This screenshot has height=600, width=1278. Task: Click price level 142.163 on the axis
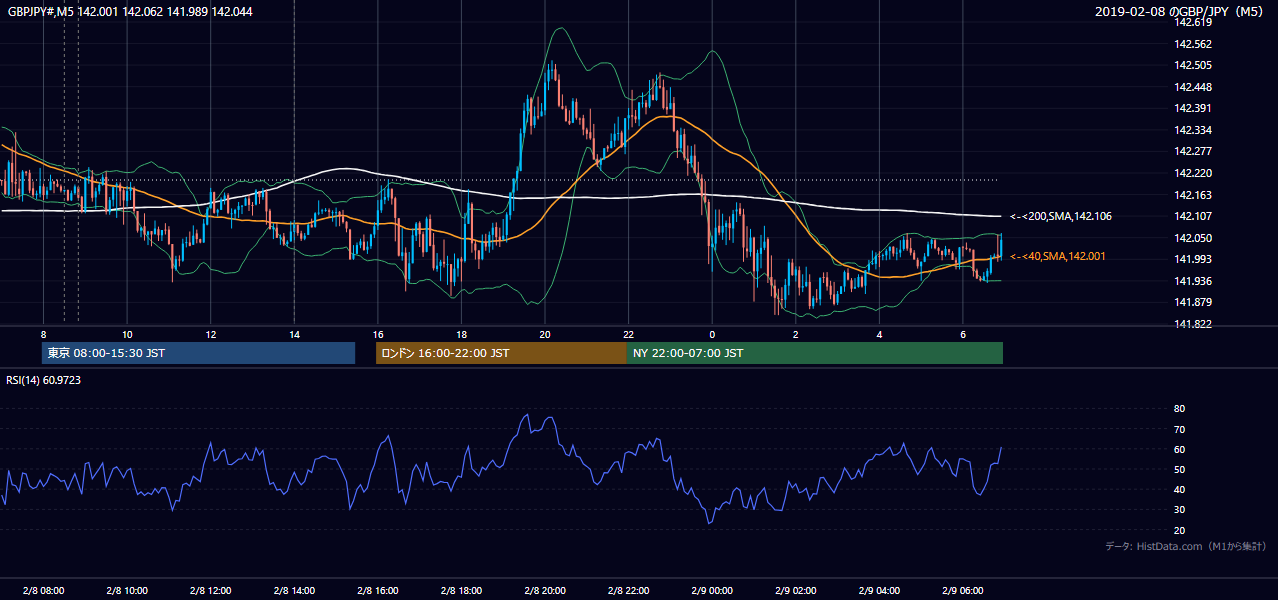[1193, 195]
